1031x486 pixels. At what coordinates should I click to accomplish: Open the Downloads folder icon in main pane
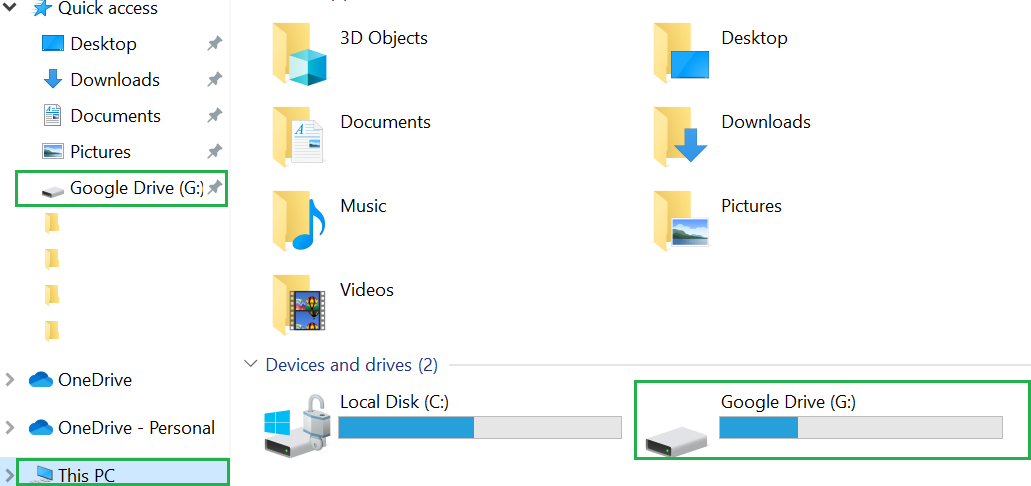[680, 137]
